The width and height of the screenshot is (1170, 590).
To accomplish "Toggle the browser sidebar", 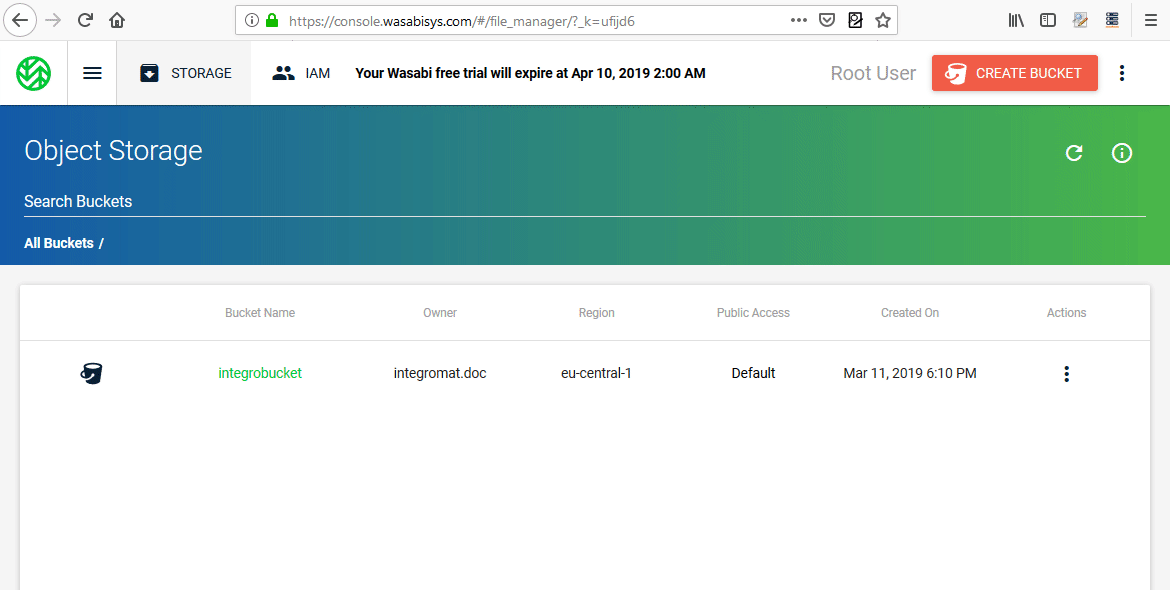I will (1048, 20).
